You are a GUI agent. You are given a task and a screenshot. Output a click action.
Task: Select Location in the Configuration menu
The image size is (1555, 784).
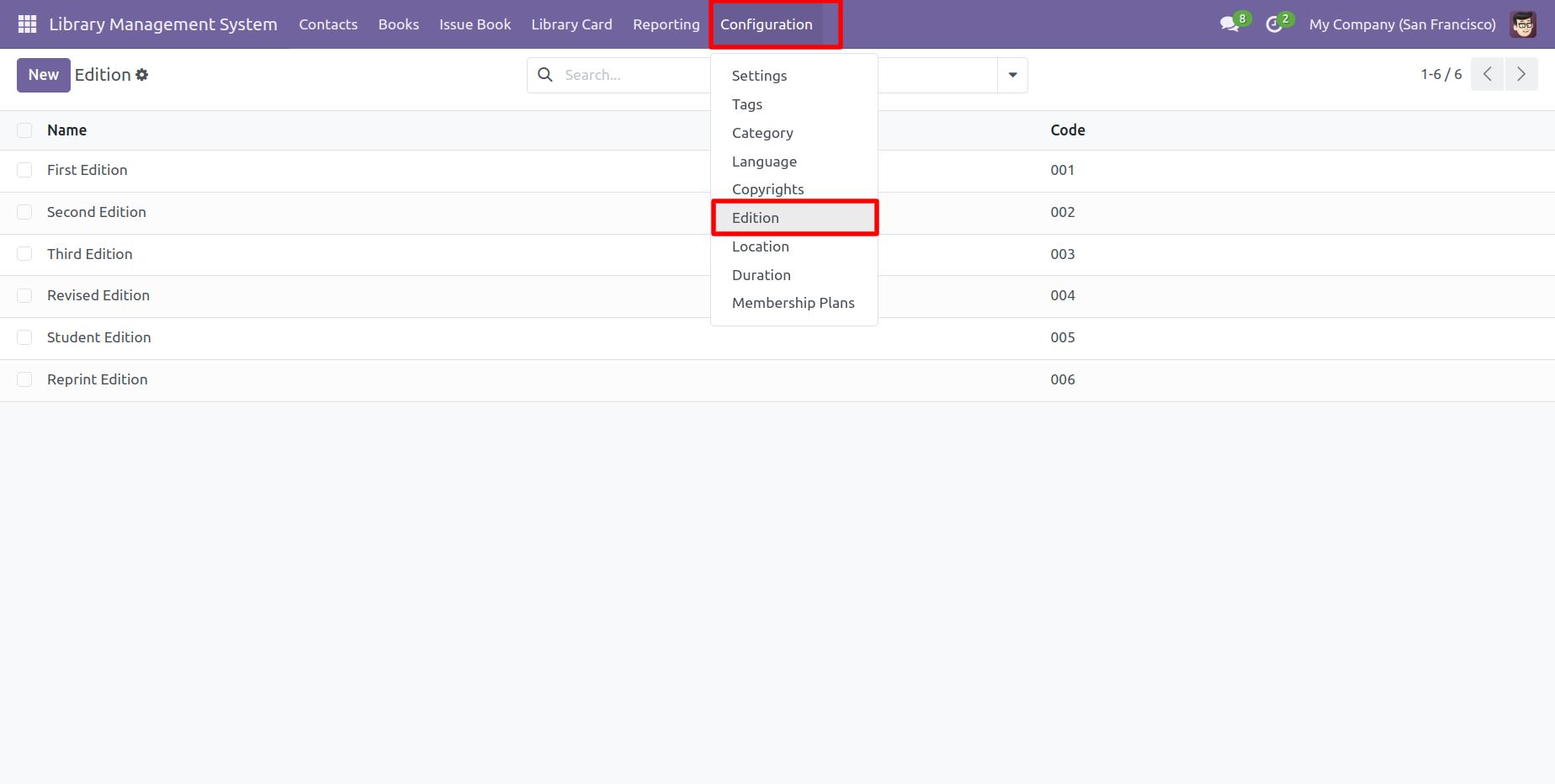pos(760,246)
